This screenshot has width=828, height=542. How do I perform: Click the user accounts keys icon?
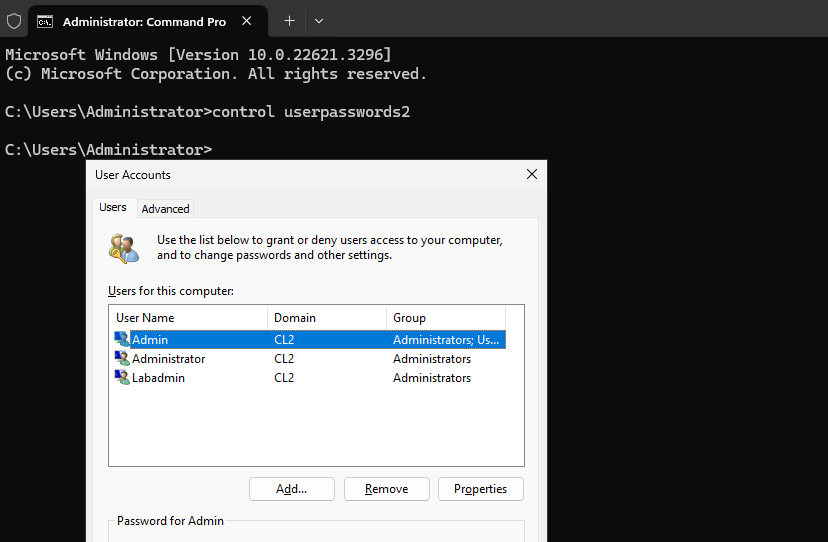tap(124, 248)
